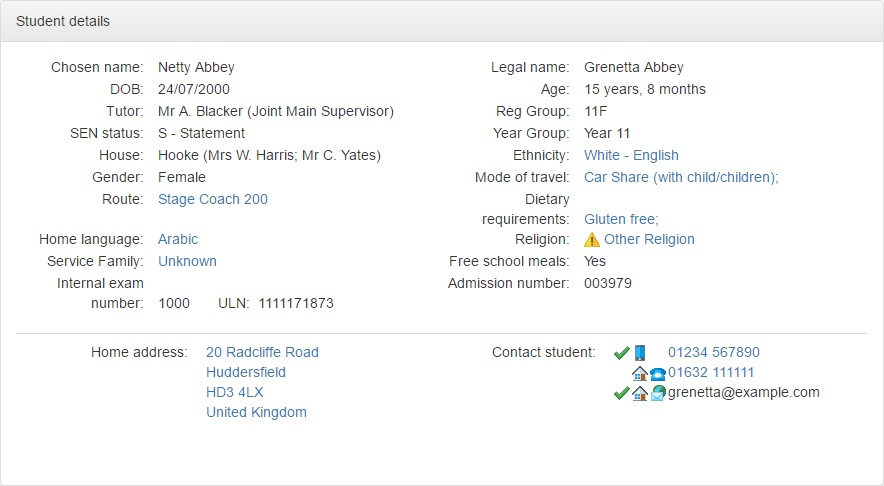Viewport: 884px width, 486px height.
Task: Click the Other Religion link
Action: [x=649, y=239]
